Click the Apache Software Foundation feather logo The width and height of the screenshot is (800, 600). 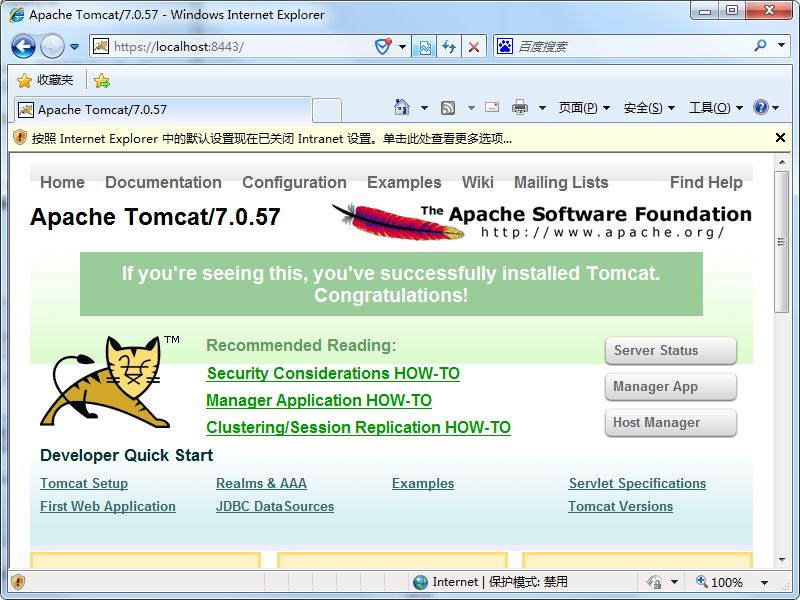(x=542, y=221)
